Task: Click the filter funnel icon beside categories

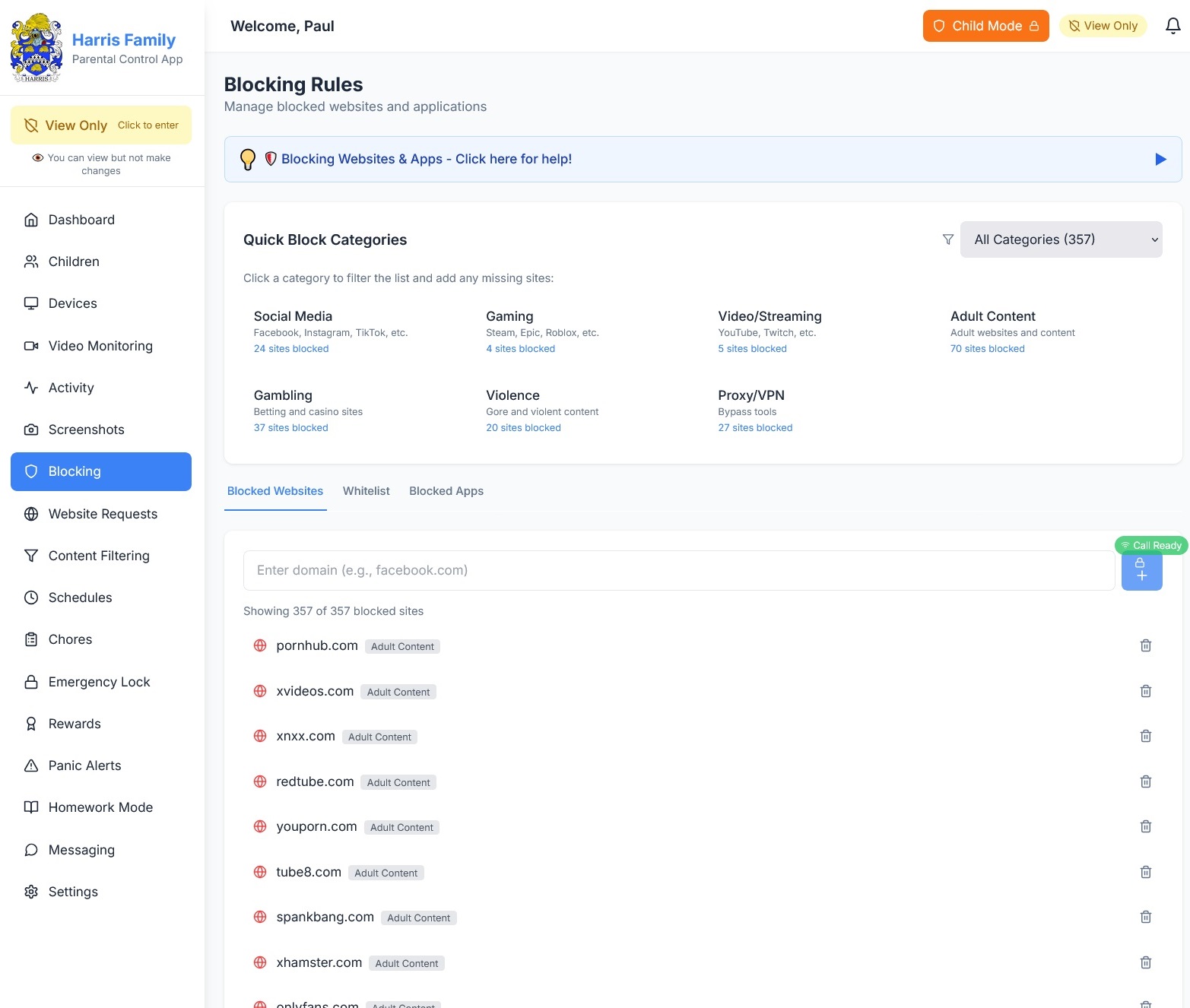Action: click(x=947, y=239)
